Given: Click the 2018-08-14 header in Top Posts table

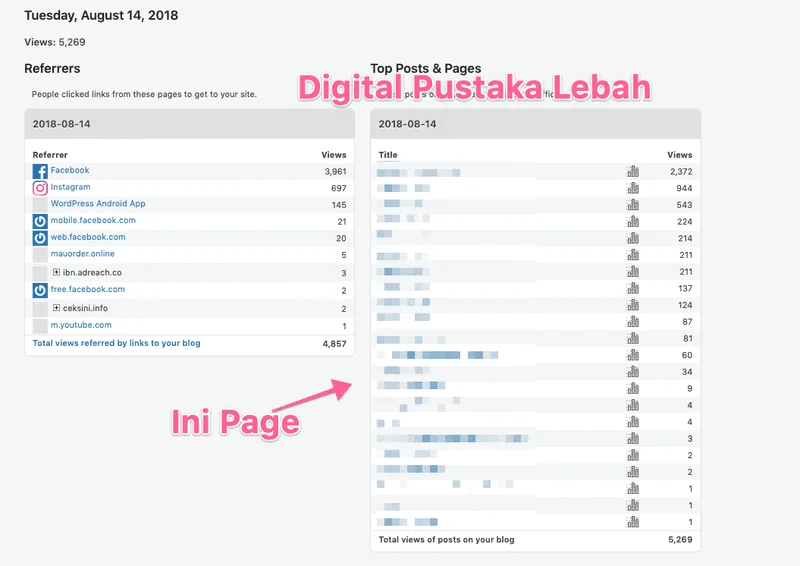Looking at the screenshot, I should (407, 124).
